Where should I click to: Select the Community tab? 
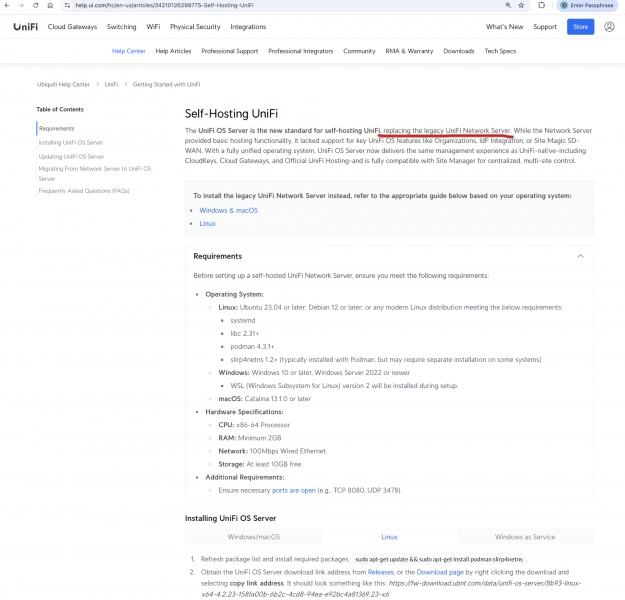(359, 51)
